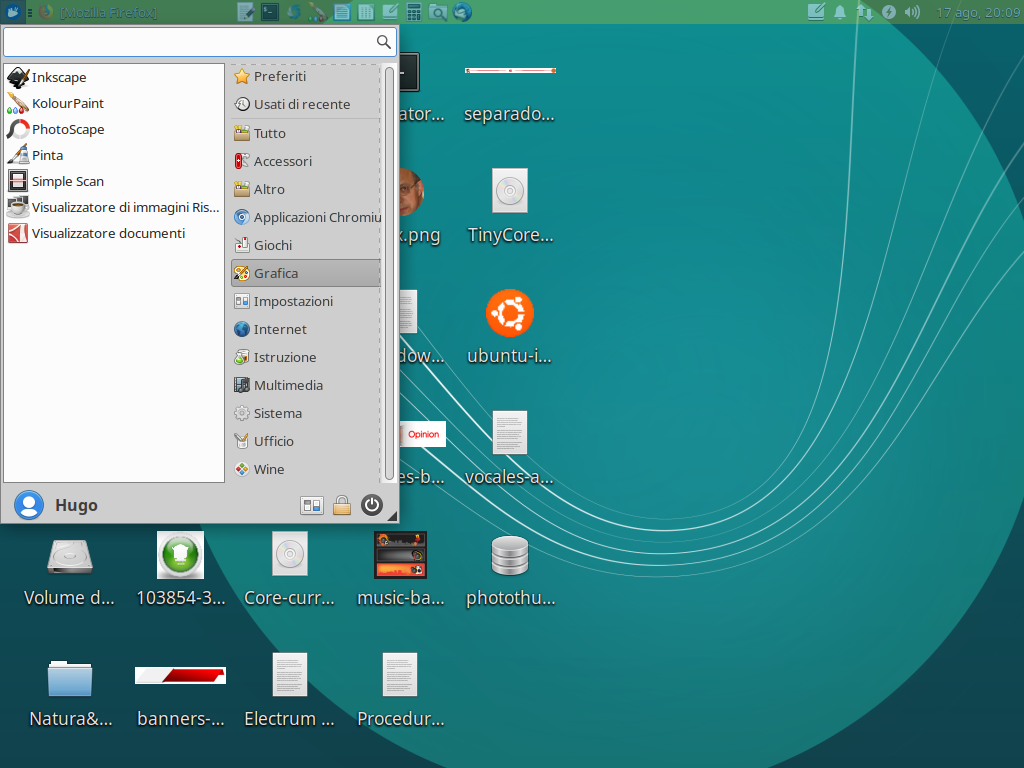
Task: Click the power/log out button in the menu
Action: [x=372, y=505]
